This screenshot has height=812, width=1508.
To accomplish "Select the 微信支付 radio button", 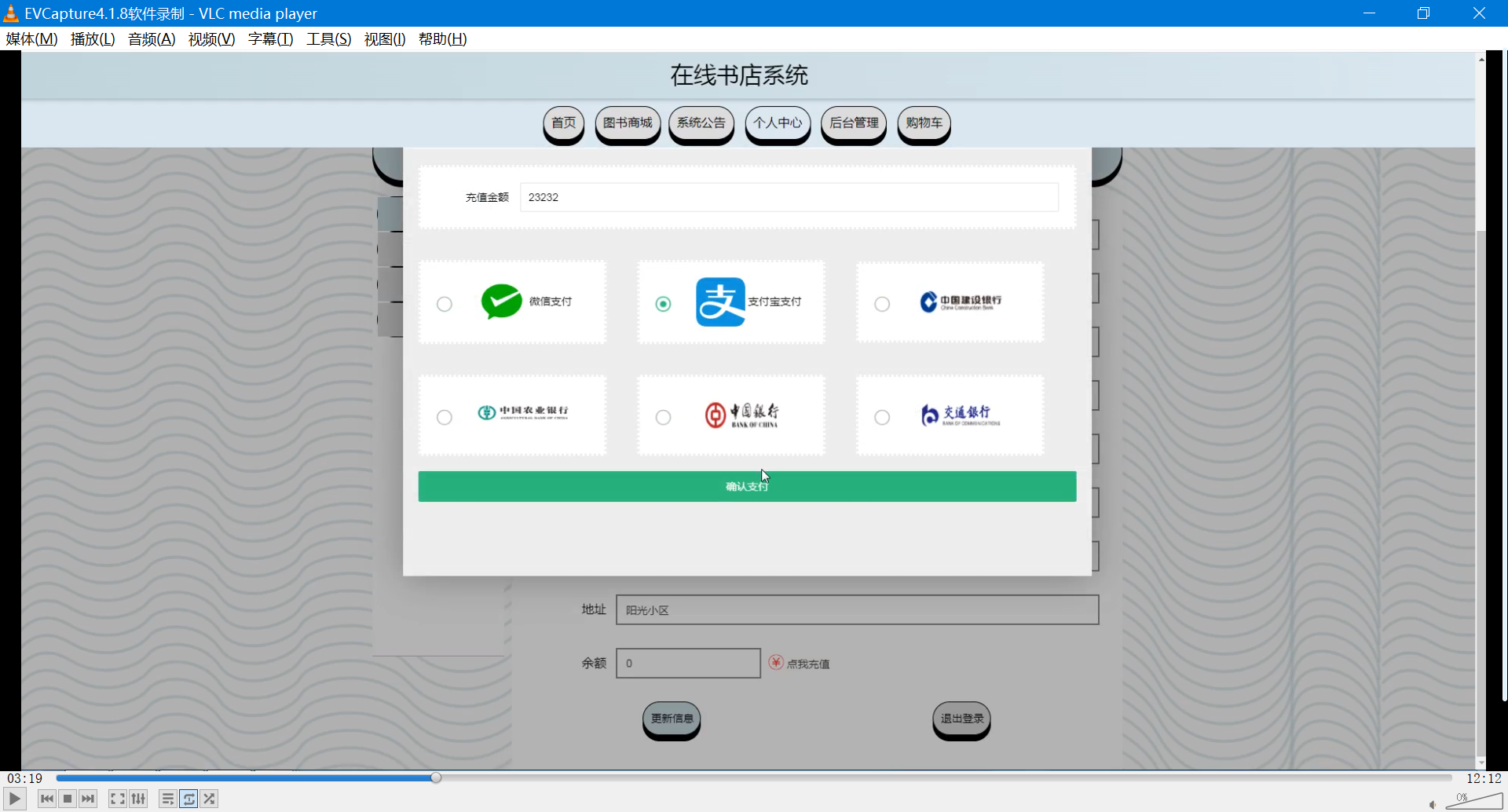I will 445,304.
